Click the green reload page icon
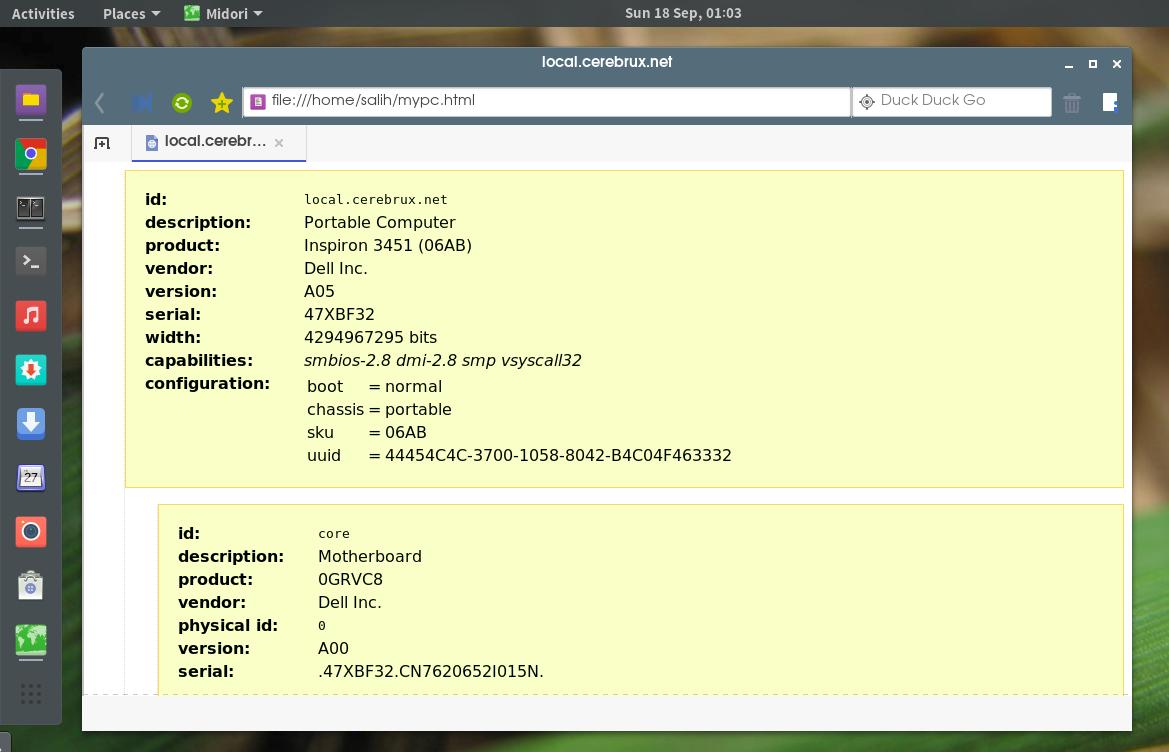Screen dimensions: 1169x752 click(x=181, y=102)
